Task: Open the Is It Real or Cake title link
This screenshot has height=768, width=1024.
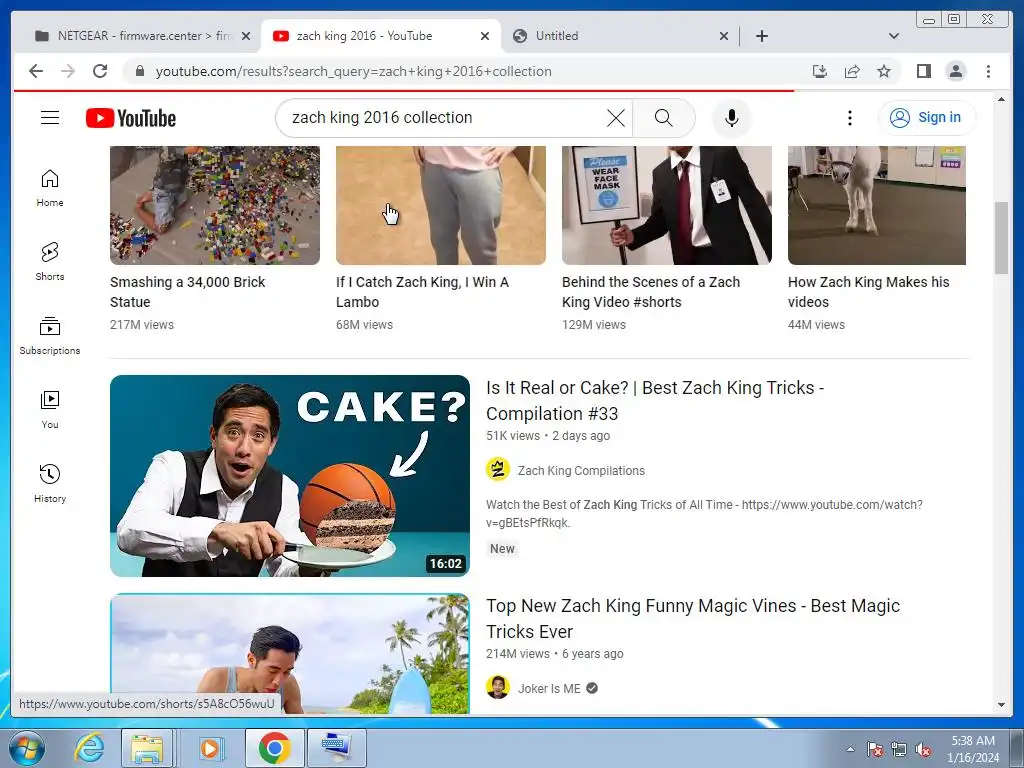Action: click(655, 400)
